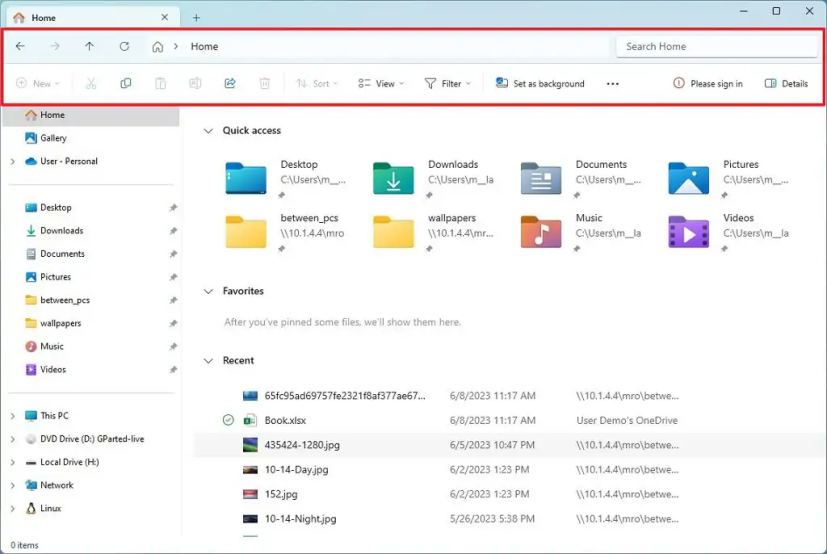Open a new tab with plus button
The height and width of the screenshot is (554, 827).
pos(196,18)
